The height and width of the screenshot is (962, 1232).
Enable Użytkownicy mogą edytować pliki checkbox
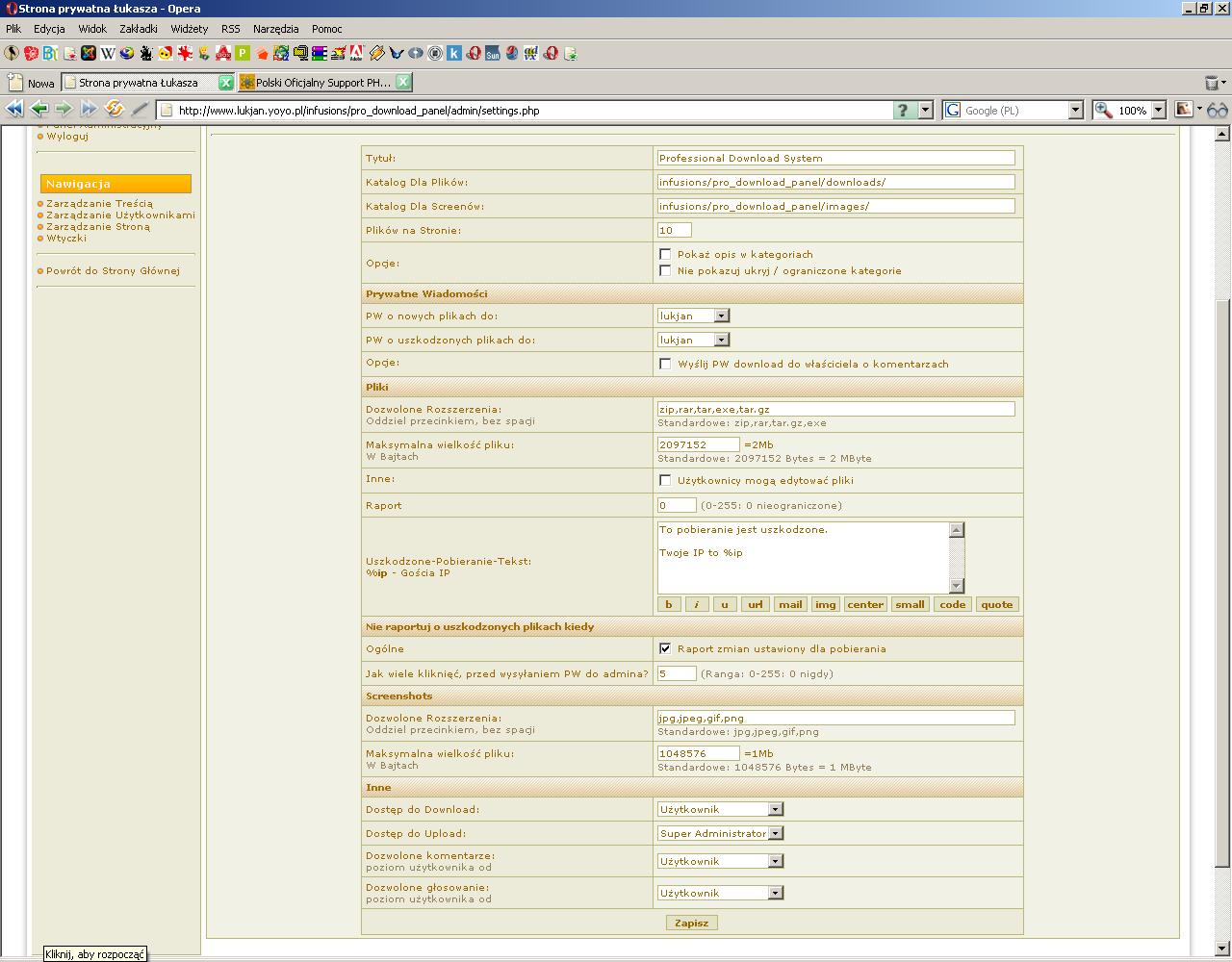[x=665, y=480]
